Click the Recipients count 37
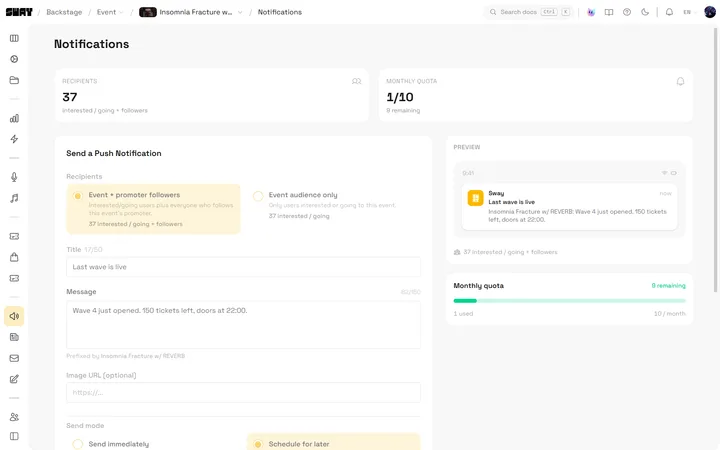Image resolution: width=720 pixels, height=450 pixels. [x=70, y=97]
